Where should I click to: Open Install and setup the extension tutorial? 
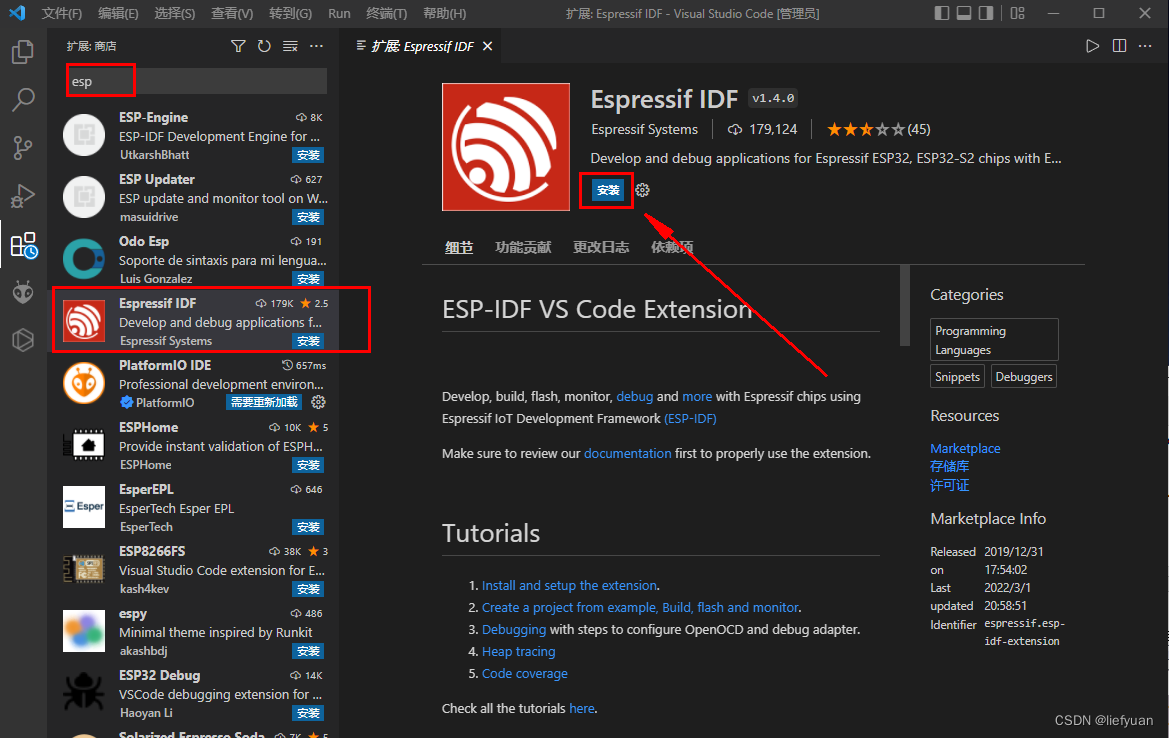(x=569, y=585)
